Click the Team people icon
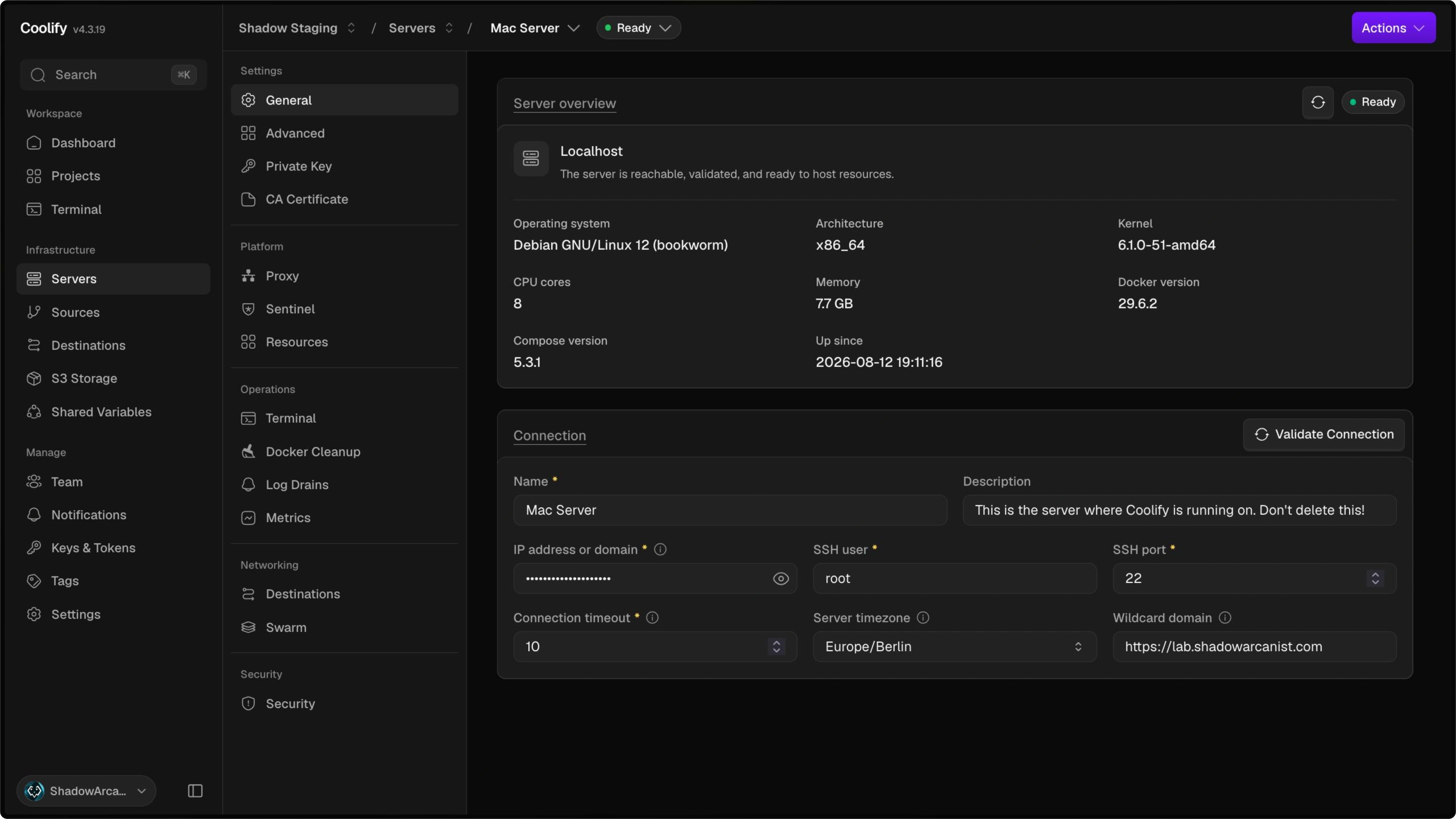This screenshot has height=819, width=1456. 34,482
